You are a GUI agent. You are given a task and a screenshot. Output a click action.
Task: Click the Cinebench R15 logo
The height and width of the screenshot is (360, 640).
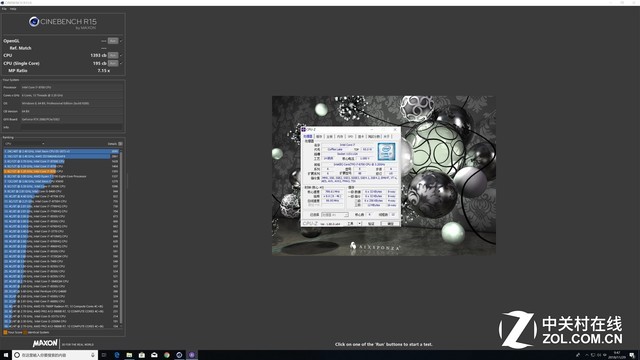pos(63,23)
